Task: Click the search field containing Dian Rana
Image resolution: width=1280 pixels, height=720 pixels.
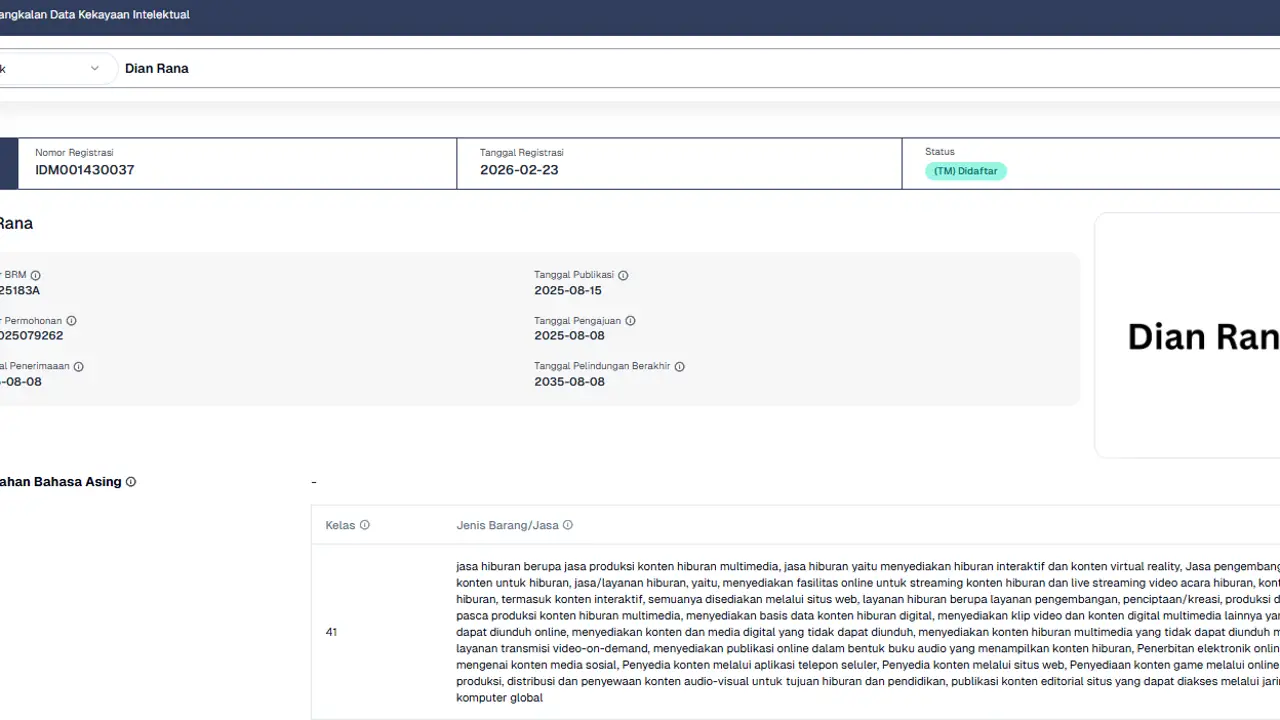Action: tap(600, 69)
